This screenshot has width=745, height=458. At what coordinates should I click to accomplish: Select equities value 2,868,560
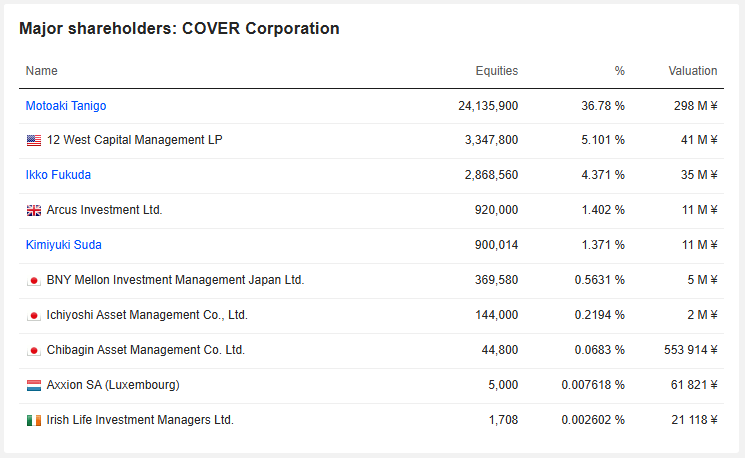(491, 175)
